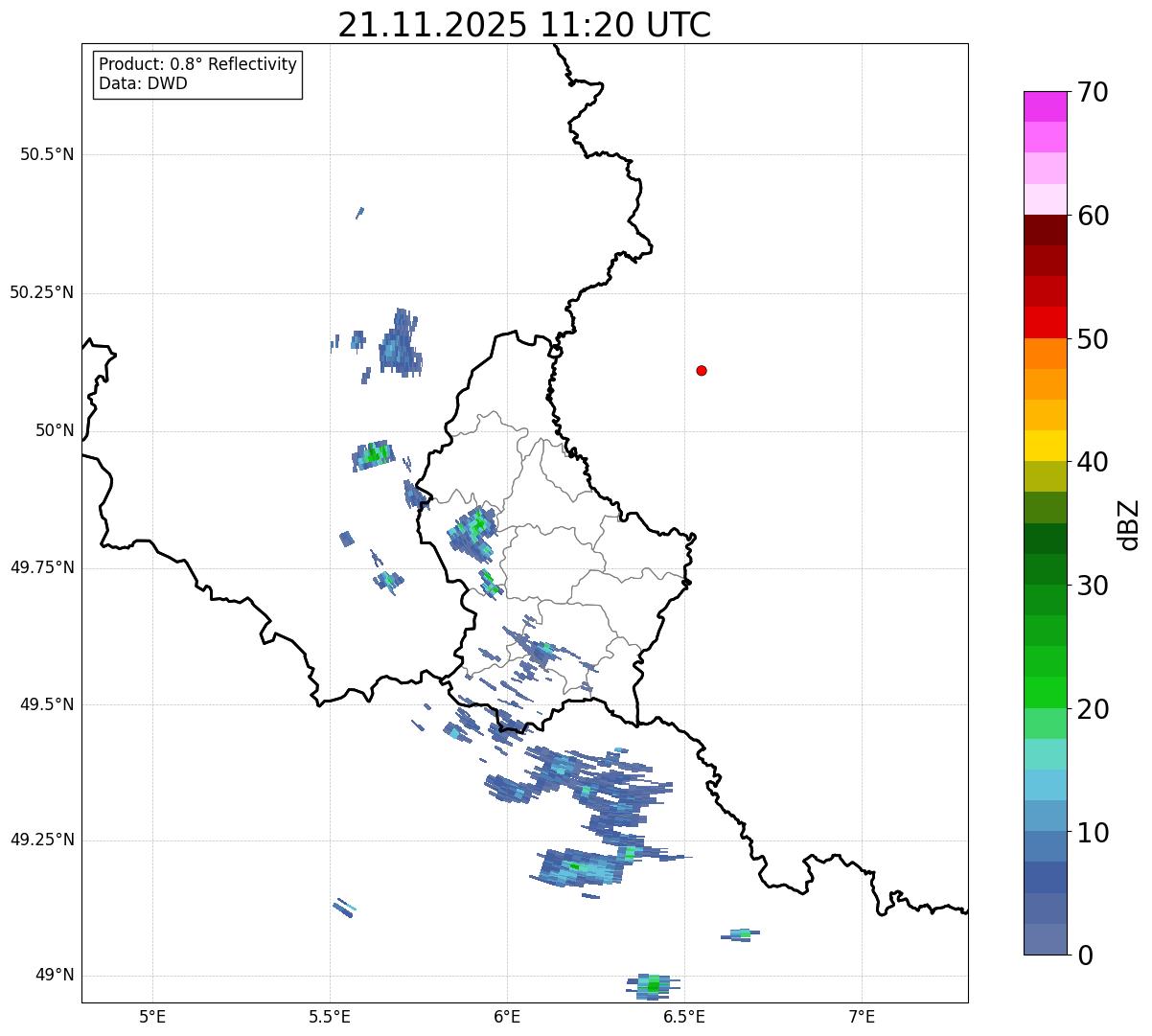Click the title "21.11.2025 11:20 UTC"

coord(524,24)
